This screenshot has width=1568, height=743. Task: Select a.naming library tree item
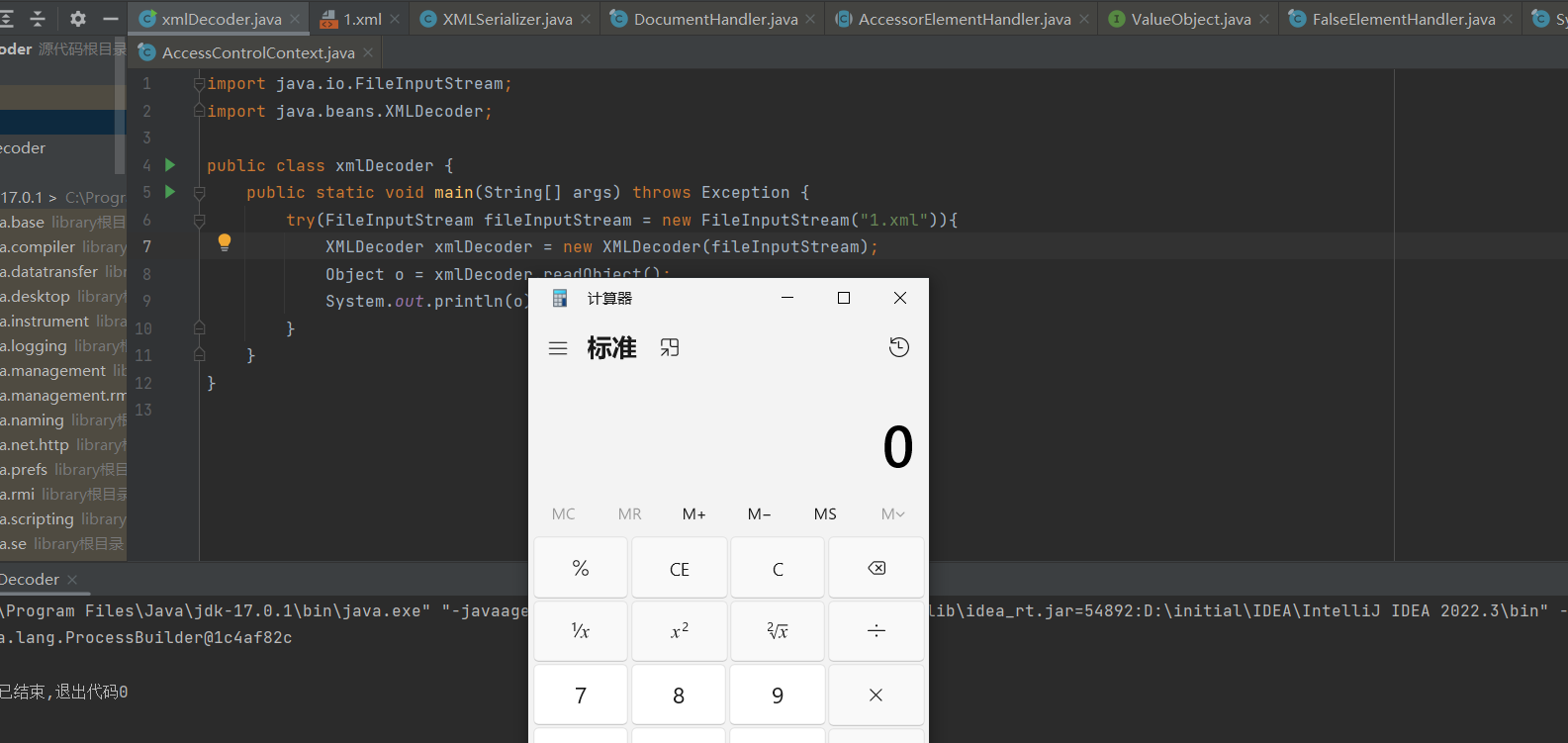63,419
